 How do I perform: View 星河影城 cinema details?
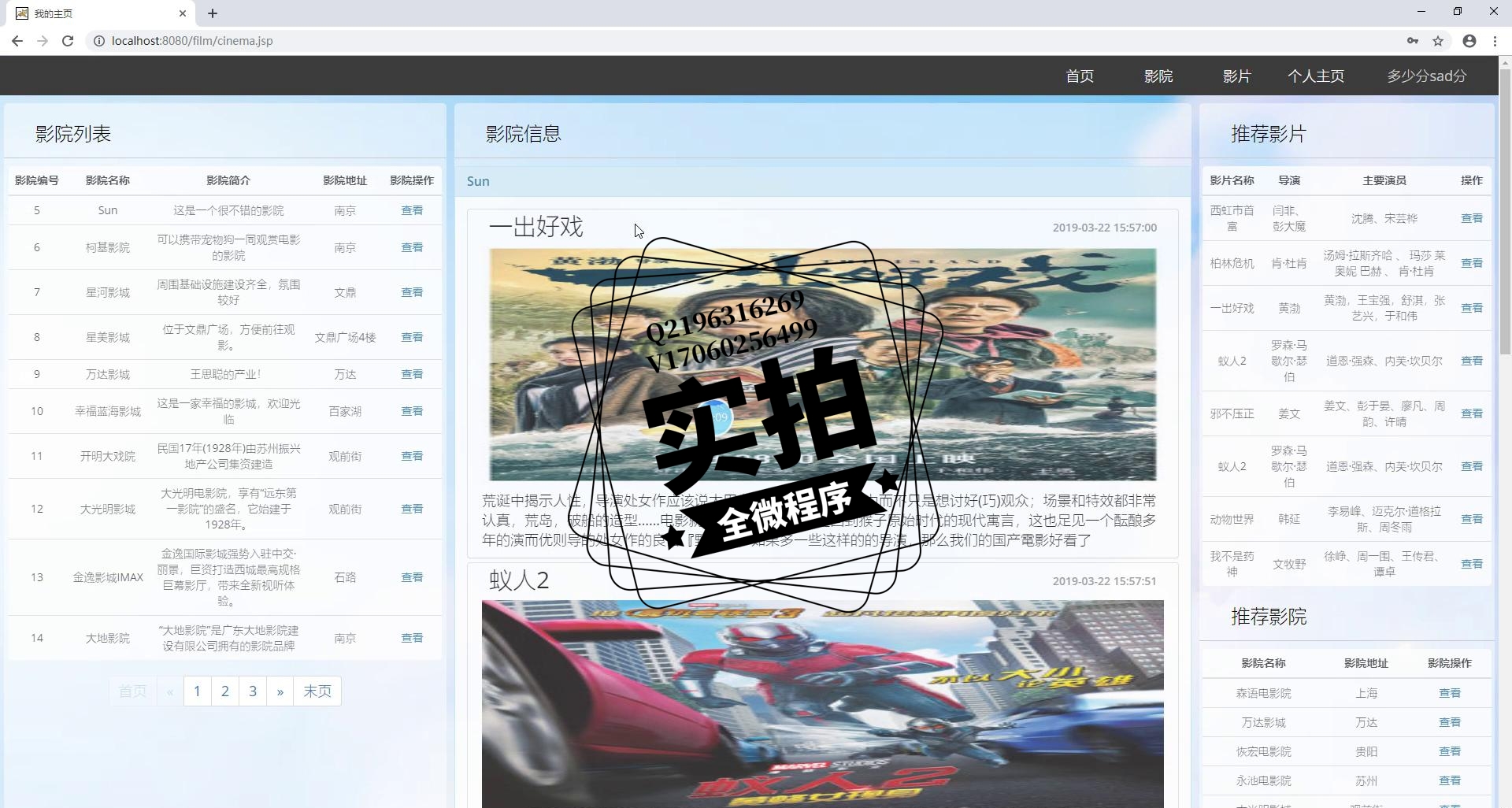[412, 292]
